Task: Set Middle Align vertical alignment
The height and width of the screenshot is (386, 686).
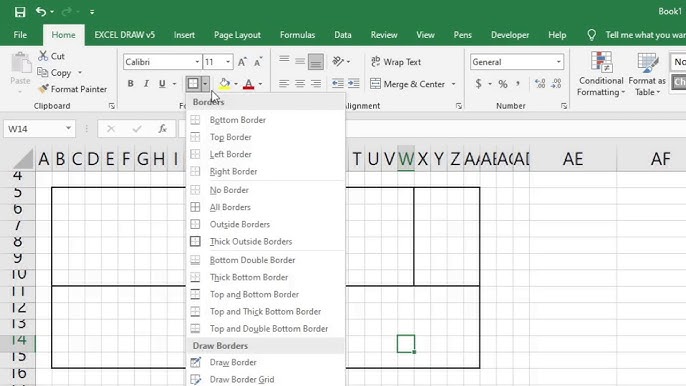Action: tap(300, 61)
